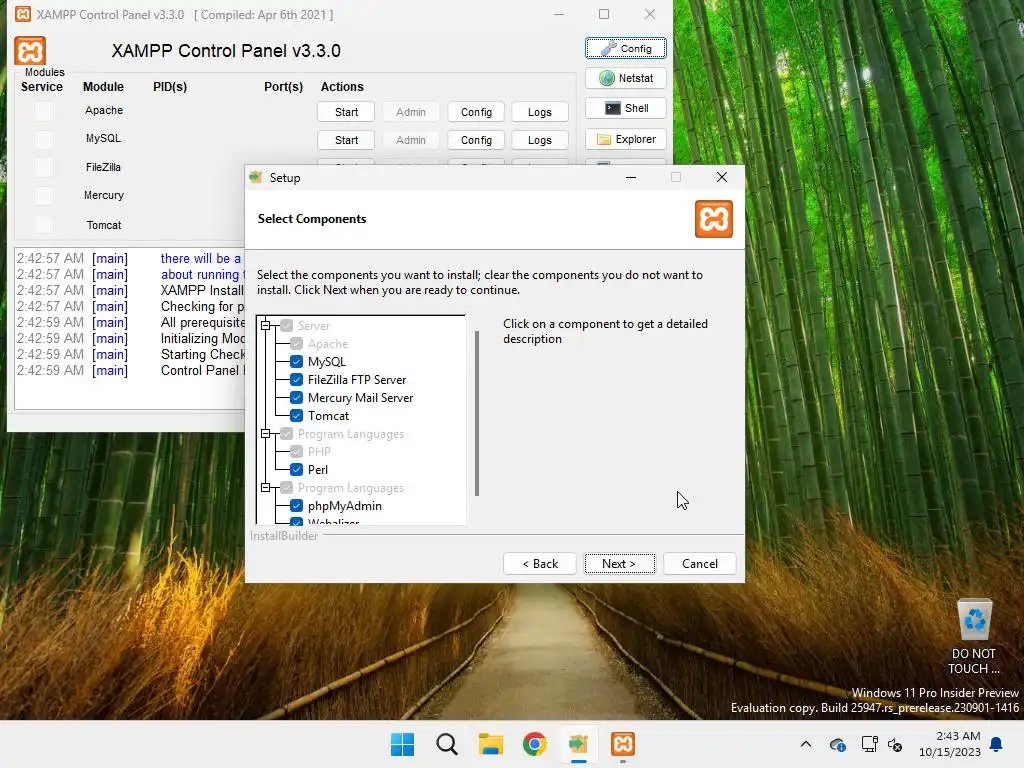
Task: Select Mercury Mail Server tree item label
Action: point(360,398)
